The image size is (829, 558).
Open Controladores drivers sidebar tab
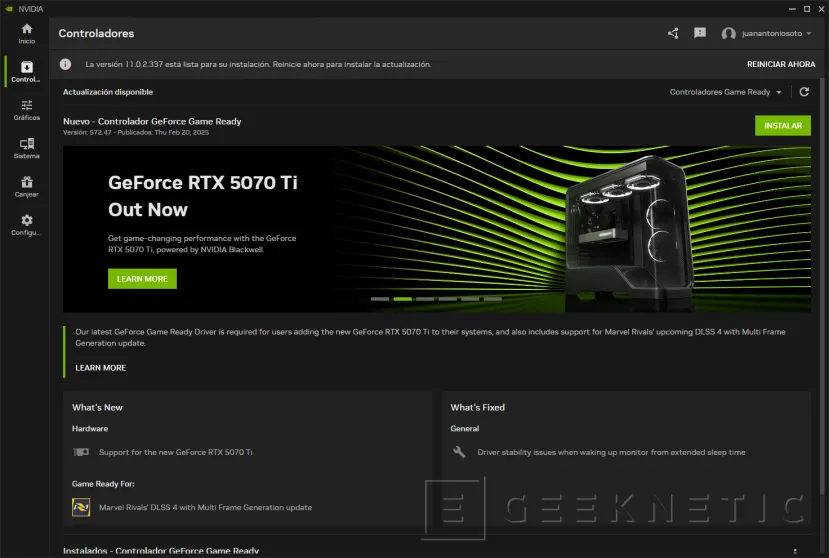[x=26, y=72]
